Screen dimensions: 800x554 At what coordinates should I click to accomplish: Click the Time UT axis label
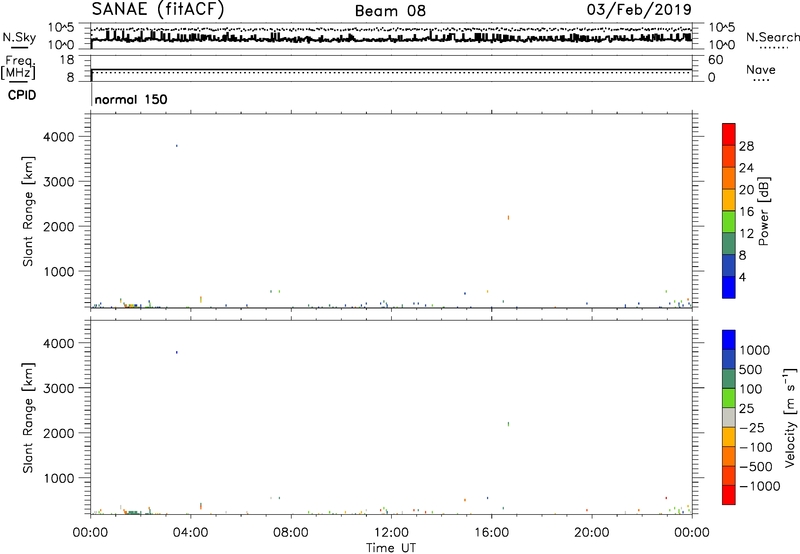(x=391, y=548)
